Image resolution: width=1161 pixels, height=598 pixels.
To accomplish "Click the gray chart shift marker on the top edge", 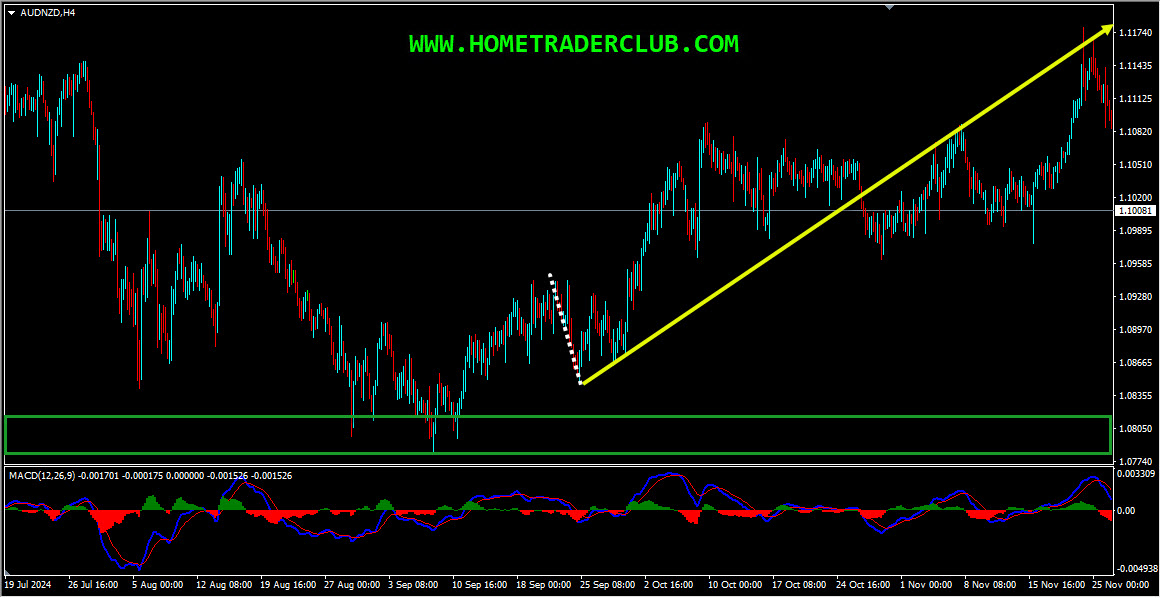I will pos(890,7).
